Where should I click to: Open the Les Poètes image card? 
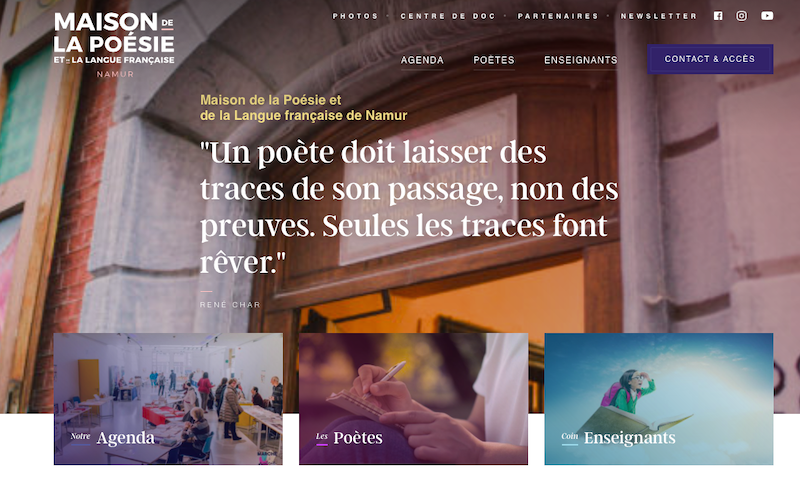413,399
